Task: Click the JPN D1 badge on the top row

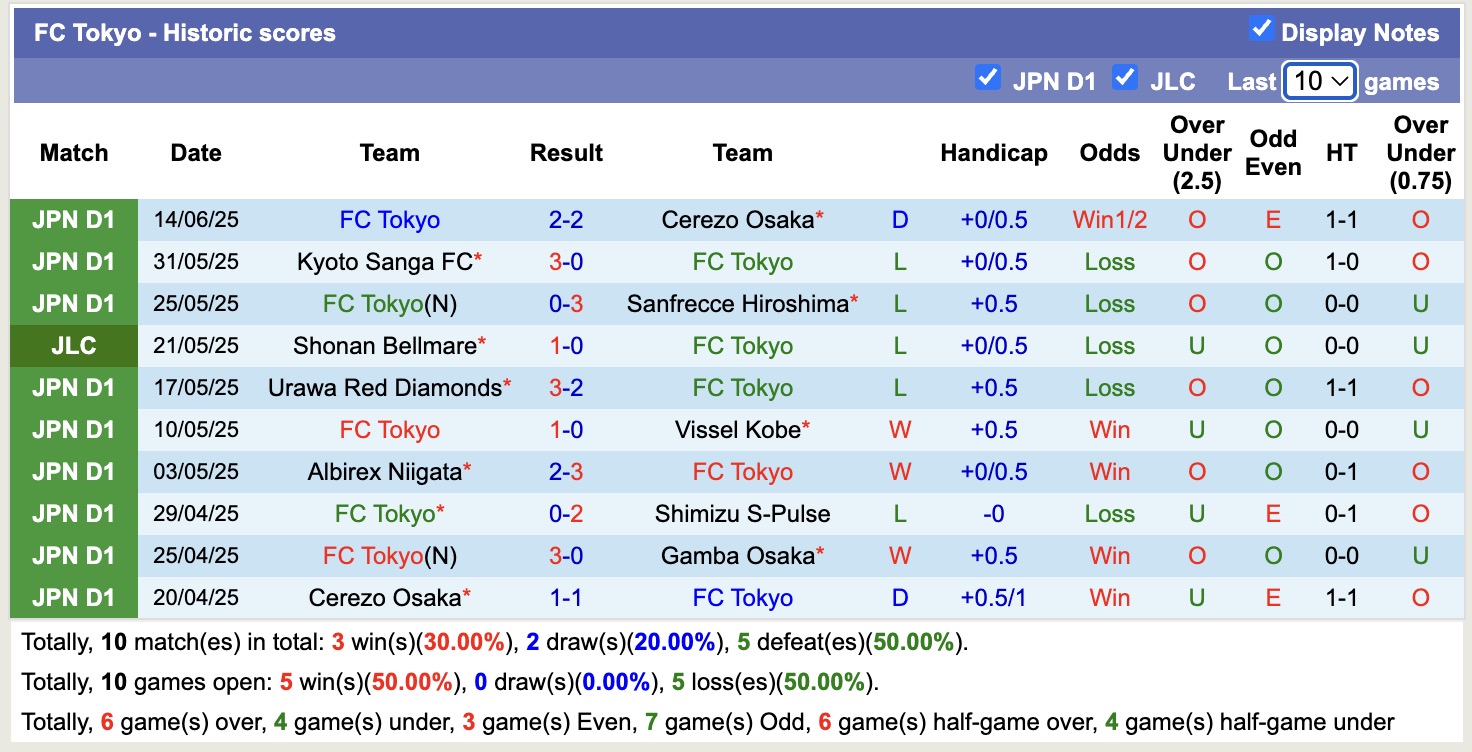Action: click(74, 219)
